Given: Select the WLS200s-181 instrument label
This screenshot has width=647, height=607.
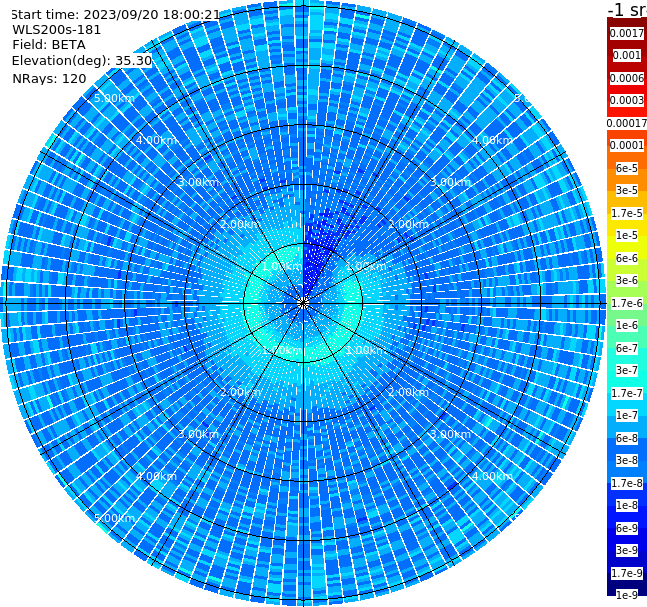Looking at the screenshot, I should (x=57, y=30).
